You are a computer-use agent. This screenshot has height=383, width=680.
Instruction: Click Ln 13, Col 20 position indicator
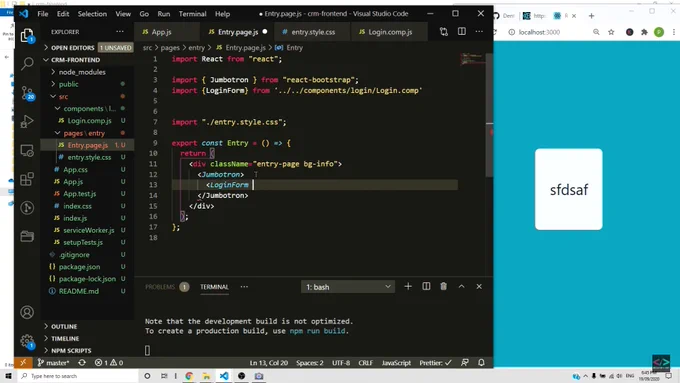(268, 363)
